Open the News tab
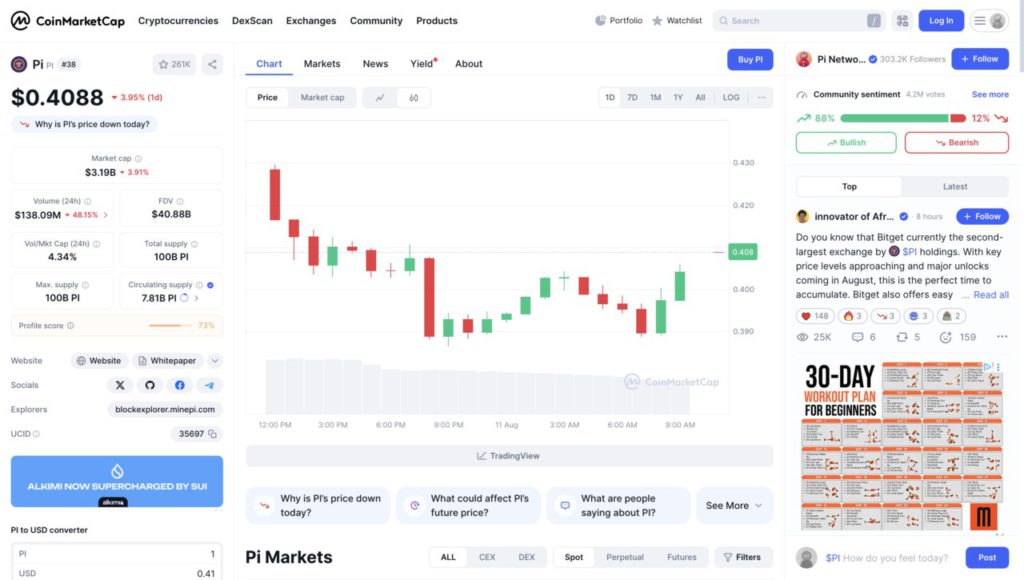 375,64
